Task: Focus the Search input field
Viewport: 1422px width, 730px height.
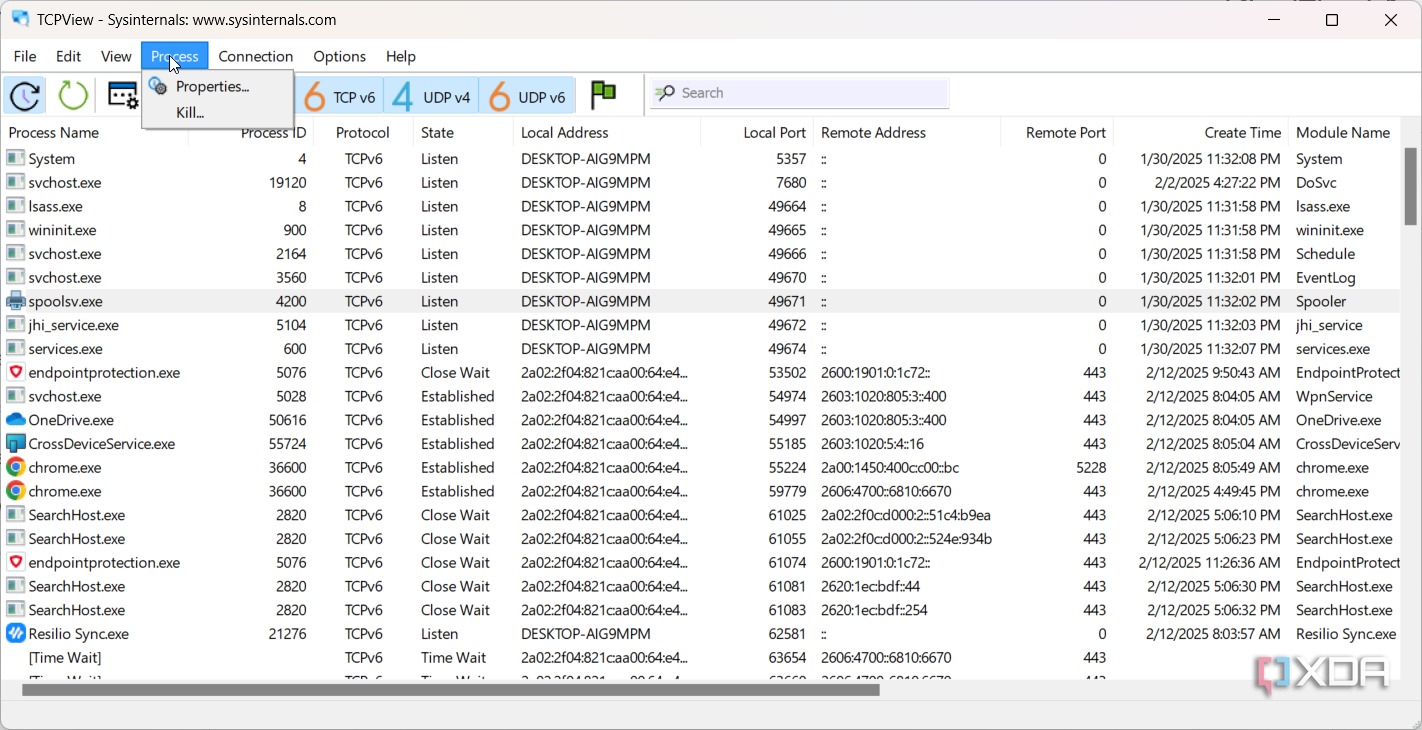Action: (x=800, y=93)
